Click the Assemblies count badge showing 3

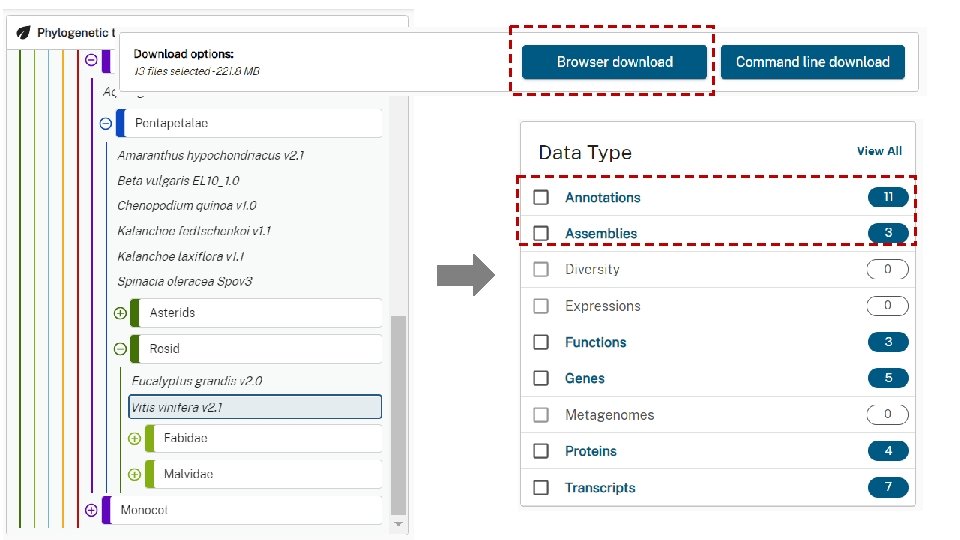point(887,233)
